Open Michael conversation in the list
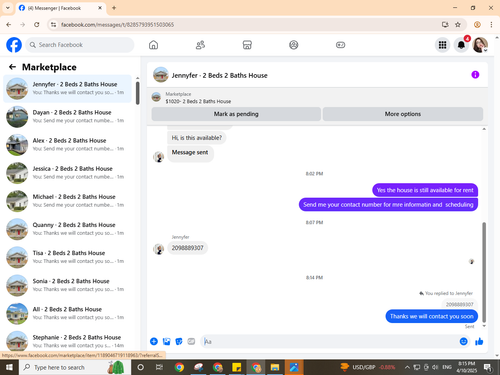 tap(67, 201)
